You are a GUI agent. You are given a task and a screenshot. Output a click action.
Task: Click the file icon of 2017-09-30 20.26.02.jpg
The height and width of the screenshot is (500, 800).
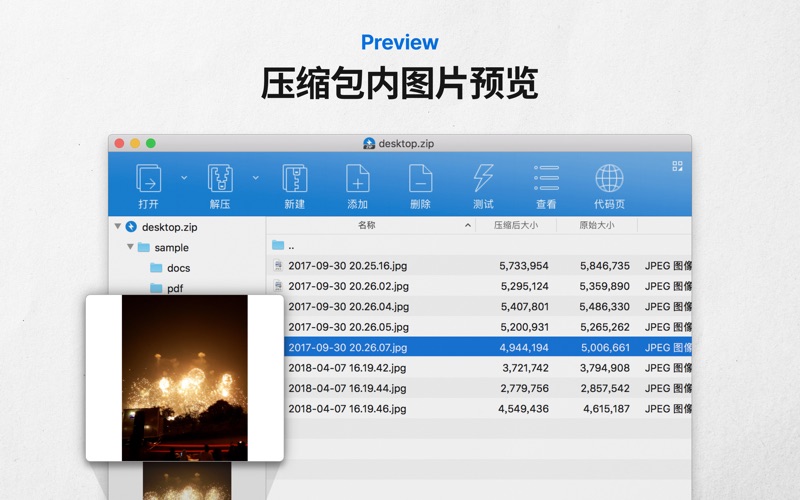278,286
